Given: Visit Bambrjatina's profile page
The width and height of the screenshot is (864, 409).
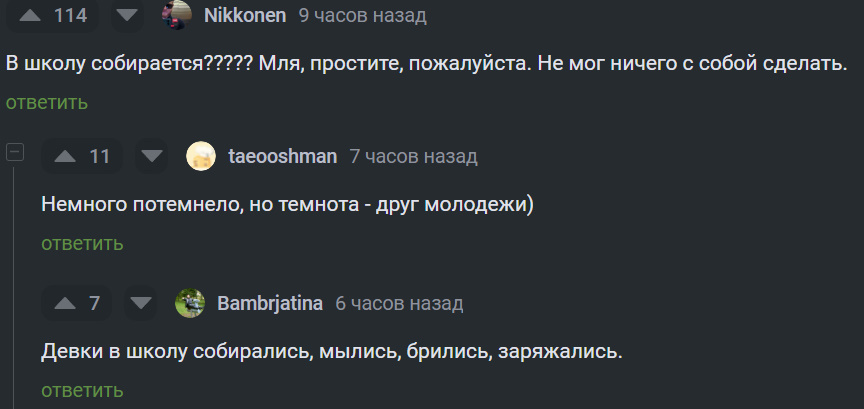Looking at the screenshot, I should pyautogui.click(x=270, y=303).
